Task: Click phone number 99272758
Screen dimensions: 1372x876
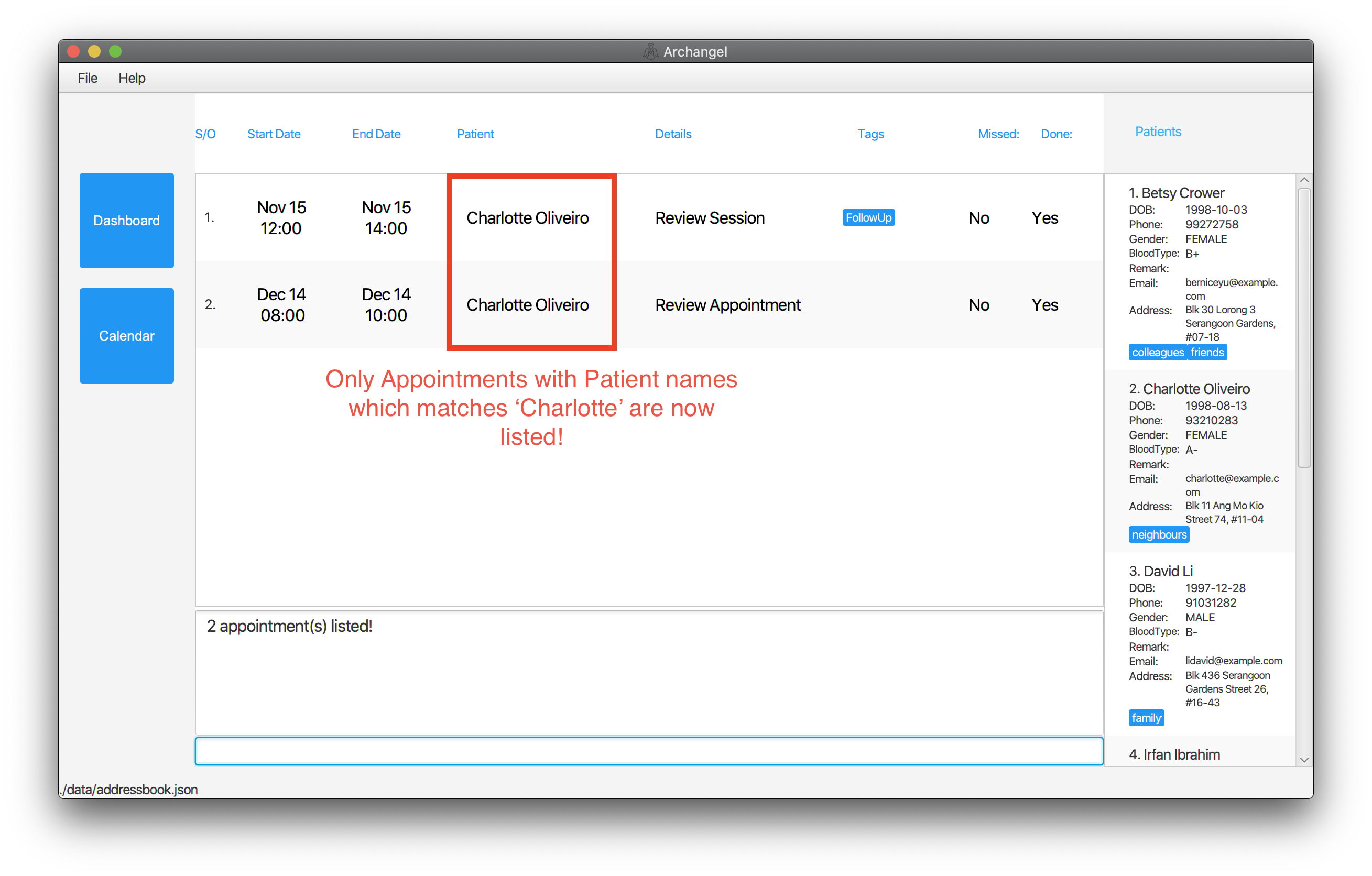Action: pos(1211,224)
